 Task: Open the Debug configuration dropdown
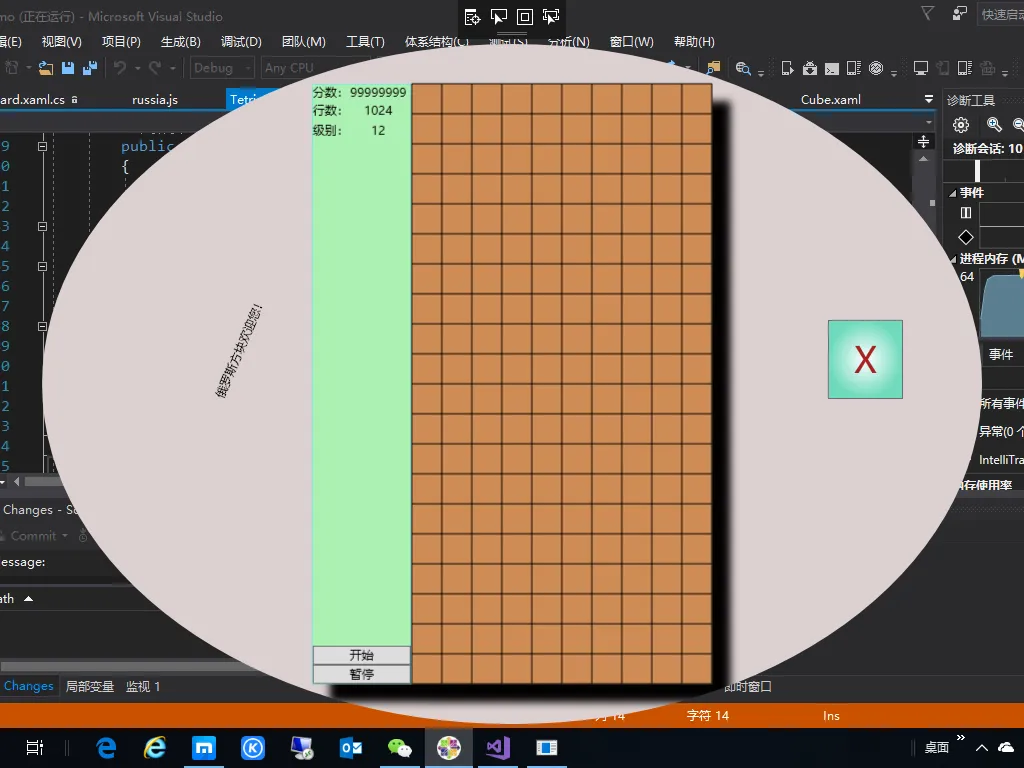point(222,68)
